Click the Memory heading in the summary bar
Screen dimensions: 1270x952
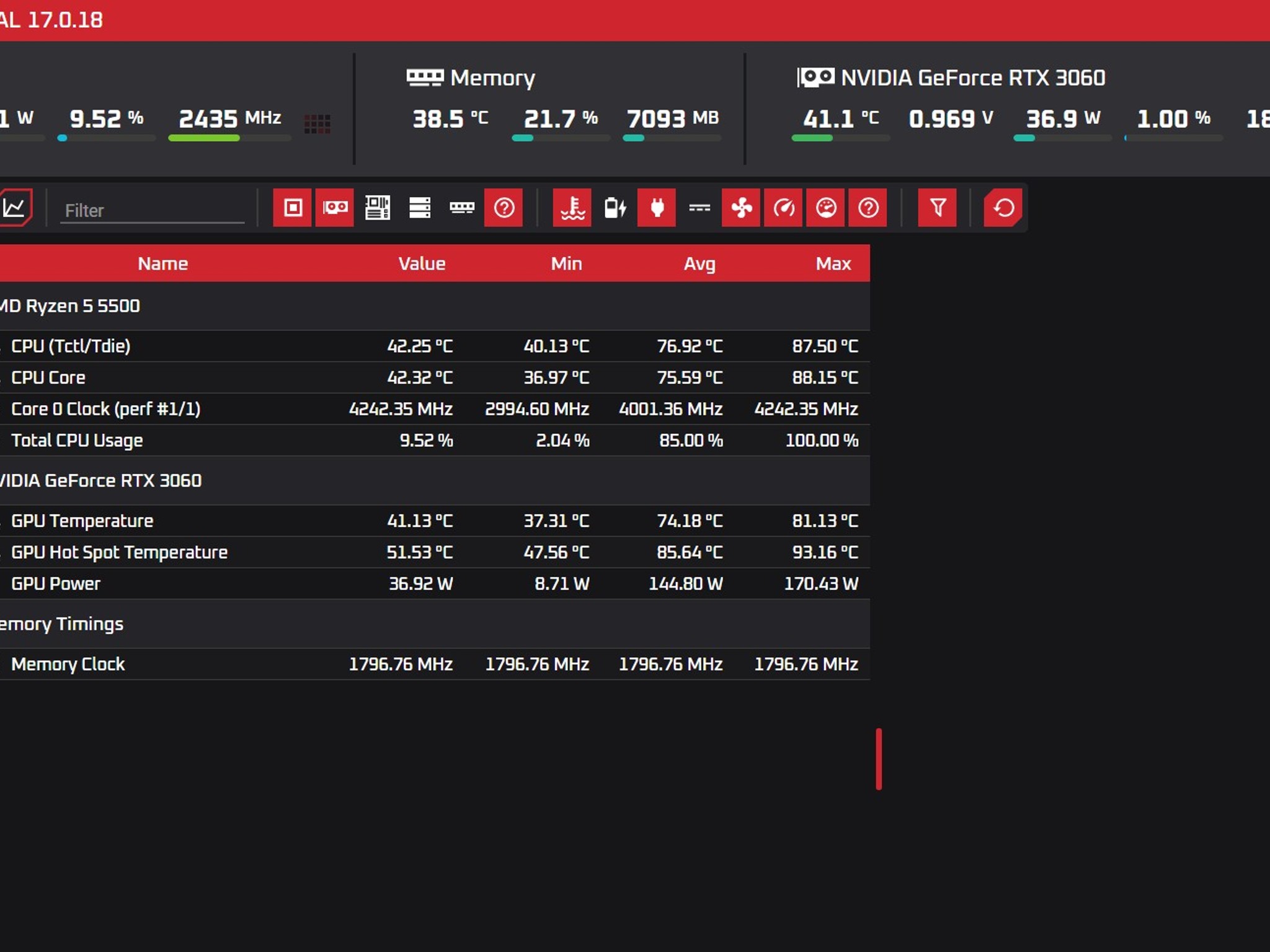pyautogui.click(x=492, y=78)
